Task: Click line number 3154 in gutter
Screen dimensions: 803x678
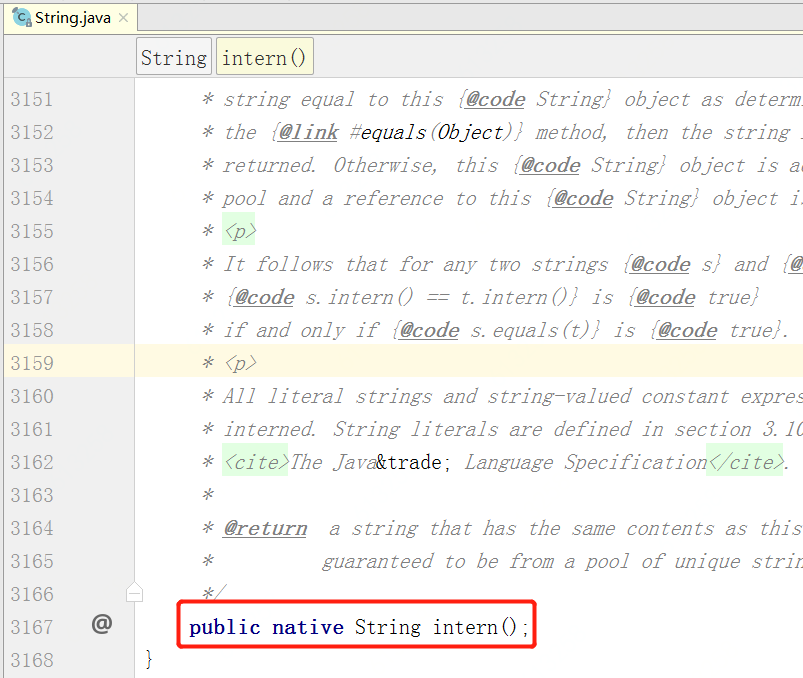Action: 32,198
